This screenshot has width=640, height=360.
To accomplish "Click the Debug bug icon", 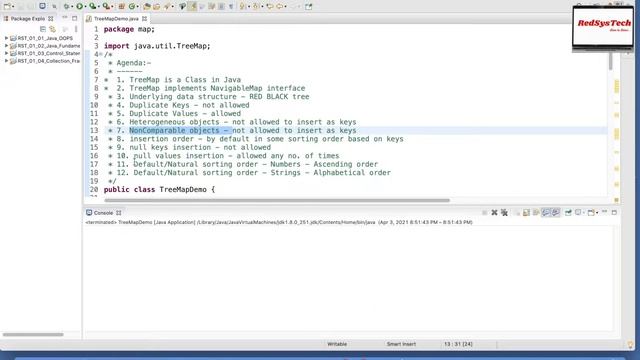I will pyautogui.click(x=66, y=6).
